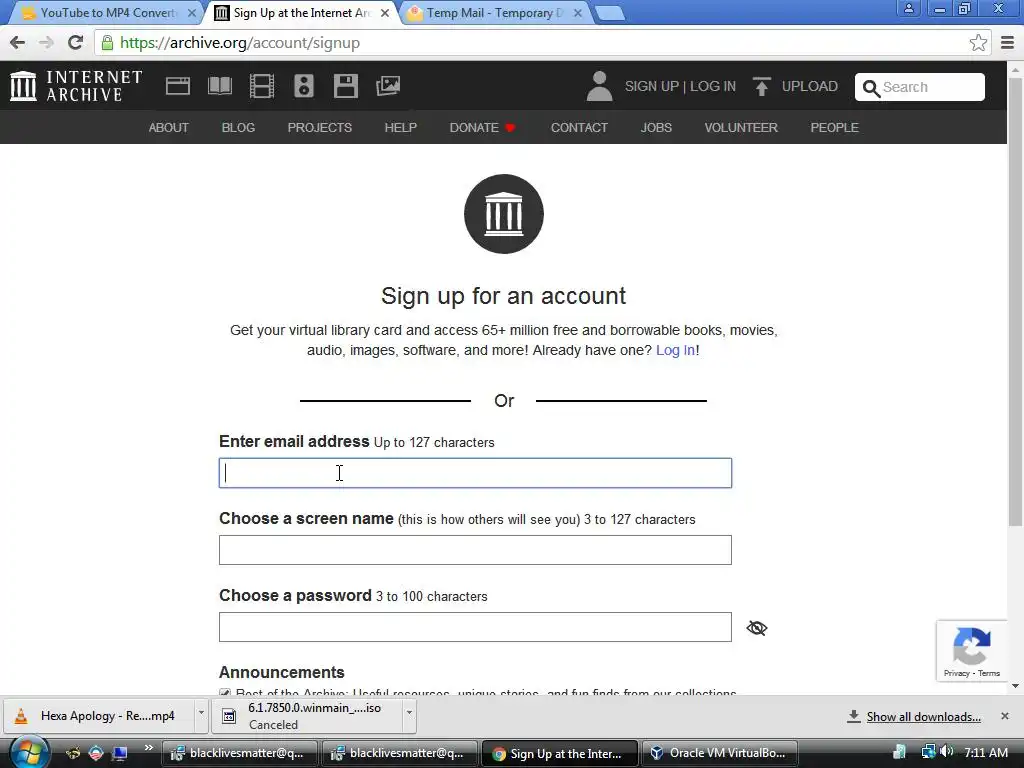The width and height of the screenshot is (1024, 768).
Task: Open Oracle VM VirtualBox taskbar button
Action: 721,753
